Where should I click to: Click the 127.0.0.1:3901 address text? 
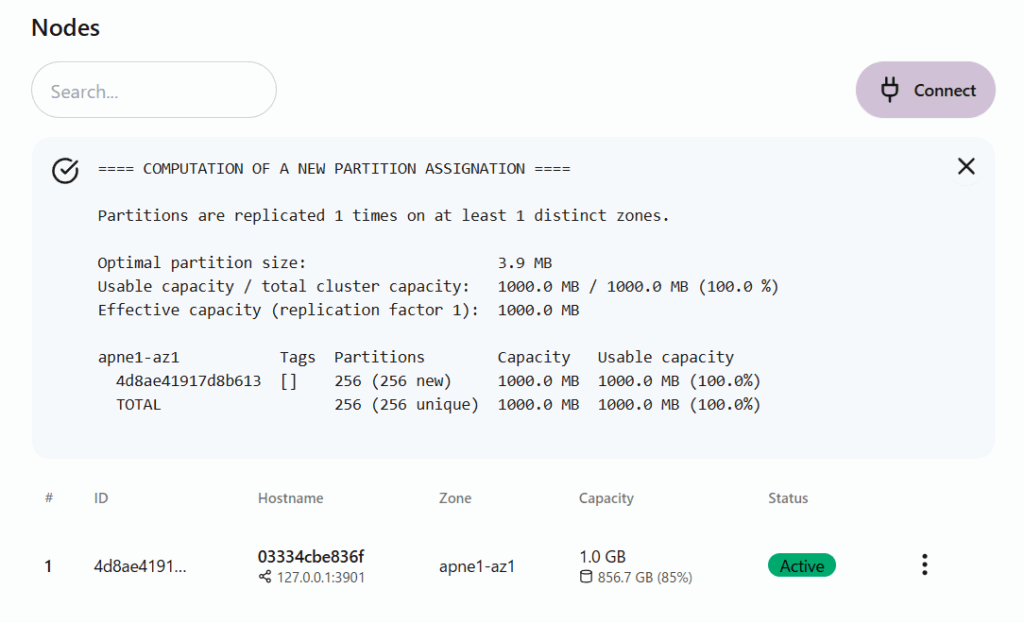pyautogui.click(x=321, y=577)
